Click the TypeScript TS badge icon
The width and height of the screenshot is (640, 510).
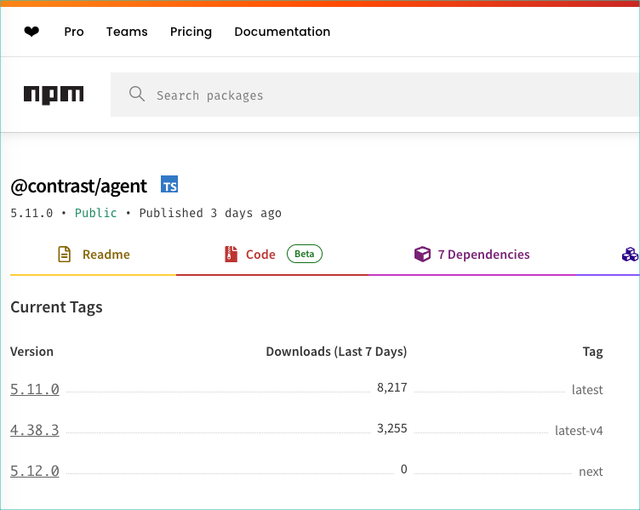pyautogui.click(x=170, y=185)
